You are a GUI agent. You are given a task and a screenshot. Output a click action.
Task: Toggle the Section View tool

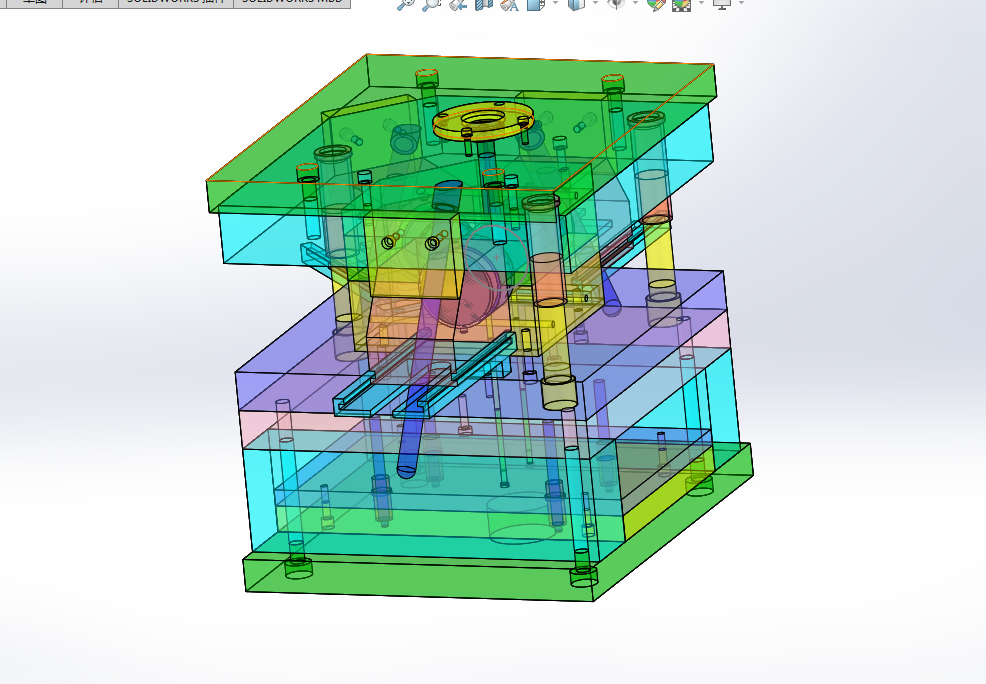tap(484, 4)
